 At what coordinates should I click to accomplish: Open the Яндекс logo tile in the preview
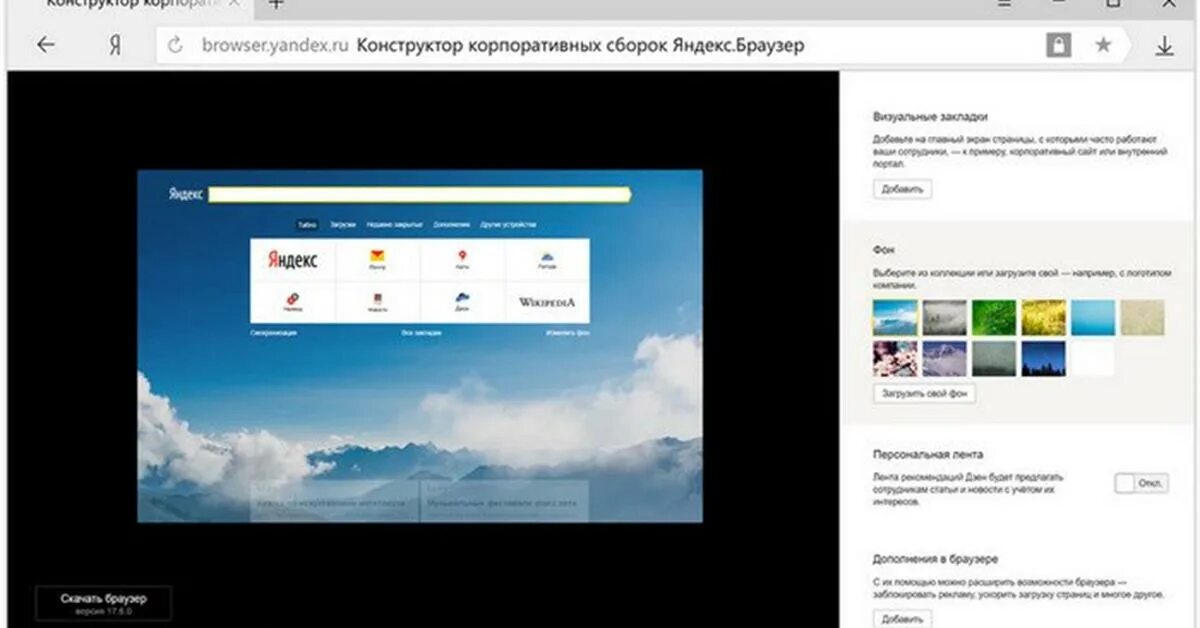[x=294, y=260]
